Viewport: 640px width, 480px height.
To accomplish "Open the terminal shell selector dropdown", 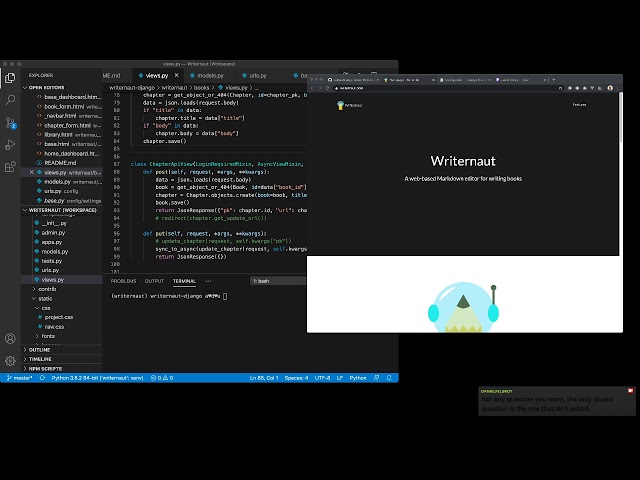I will [278, 281].
